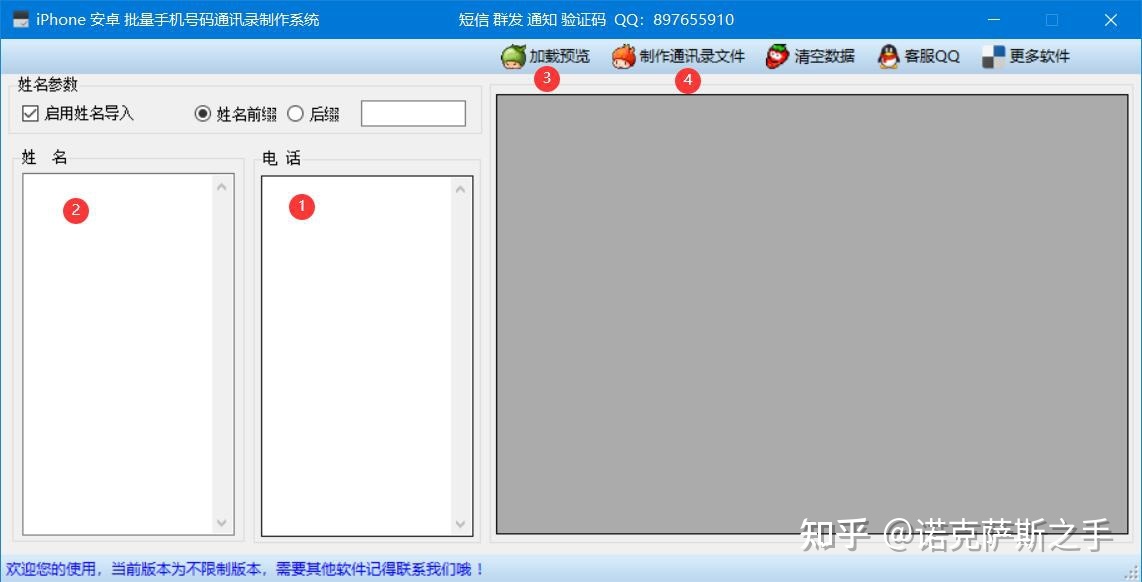The image size is (1142, 582).
Task: Click the 更多软件 checkered icon
Action: point(993,57)
